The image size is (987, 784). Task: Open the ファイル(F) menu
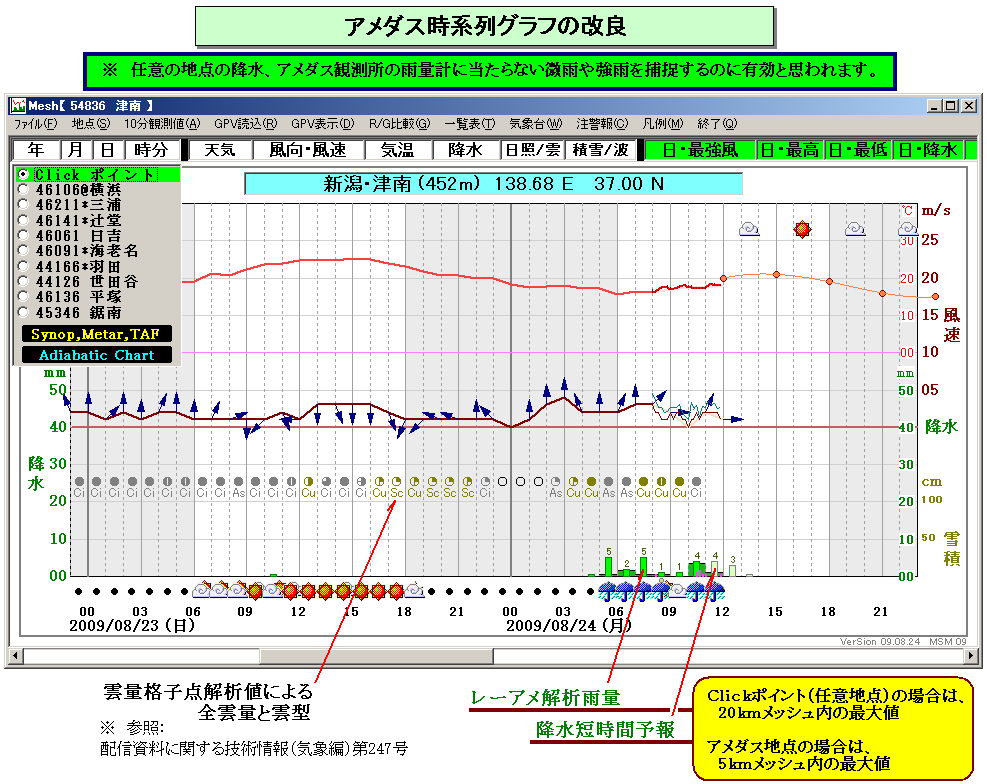(x=35, y=124)
